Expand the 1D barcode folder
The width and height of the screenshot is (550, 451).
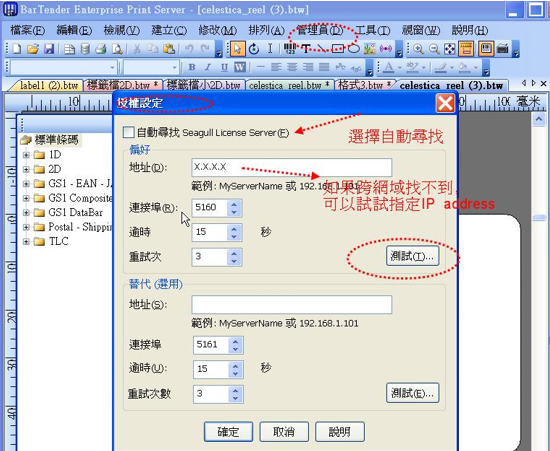click(26, 155)
